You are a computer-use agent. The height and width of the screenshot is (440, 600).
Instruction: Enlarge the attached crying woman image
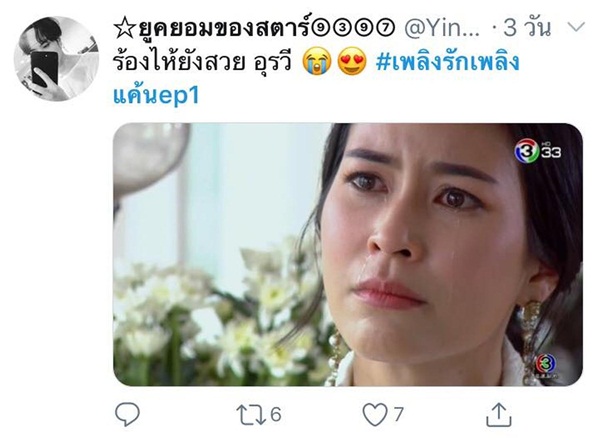click(348, 254)
